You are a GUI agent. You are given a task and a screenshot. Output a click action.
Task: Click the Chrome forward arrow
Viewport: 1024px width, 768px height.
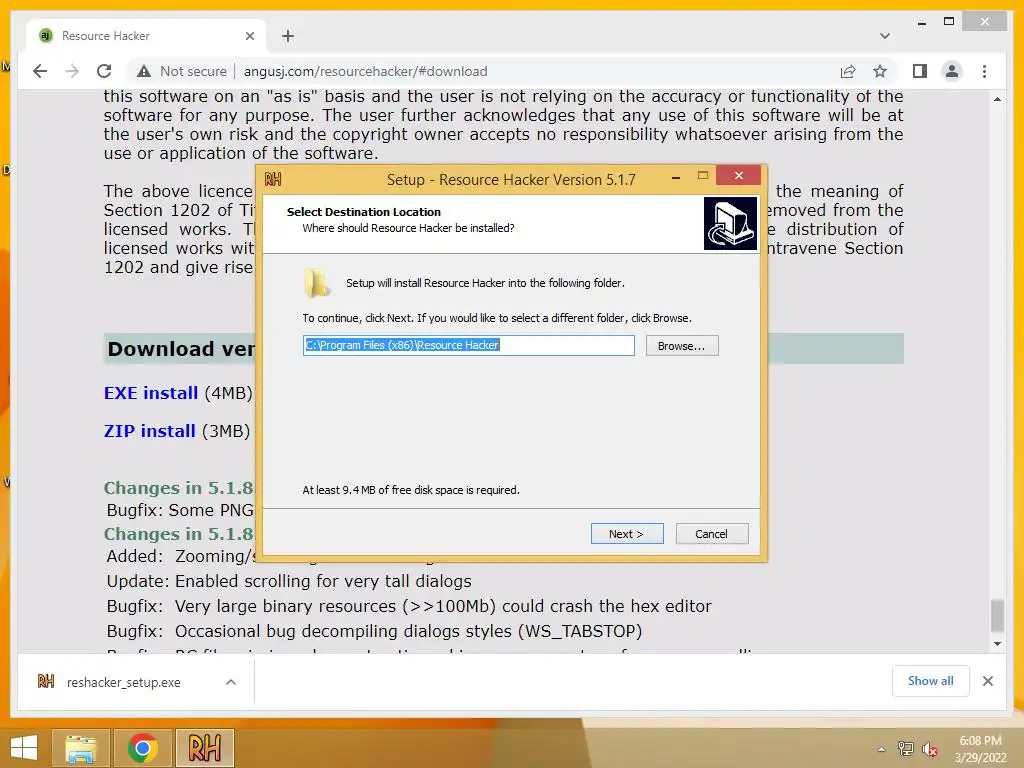click(x=72, y=71)
